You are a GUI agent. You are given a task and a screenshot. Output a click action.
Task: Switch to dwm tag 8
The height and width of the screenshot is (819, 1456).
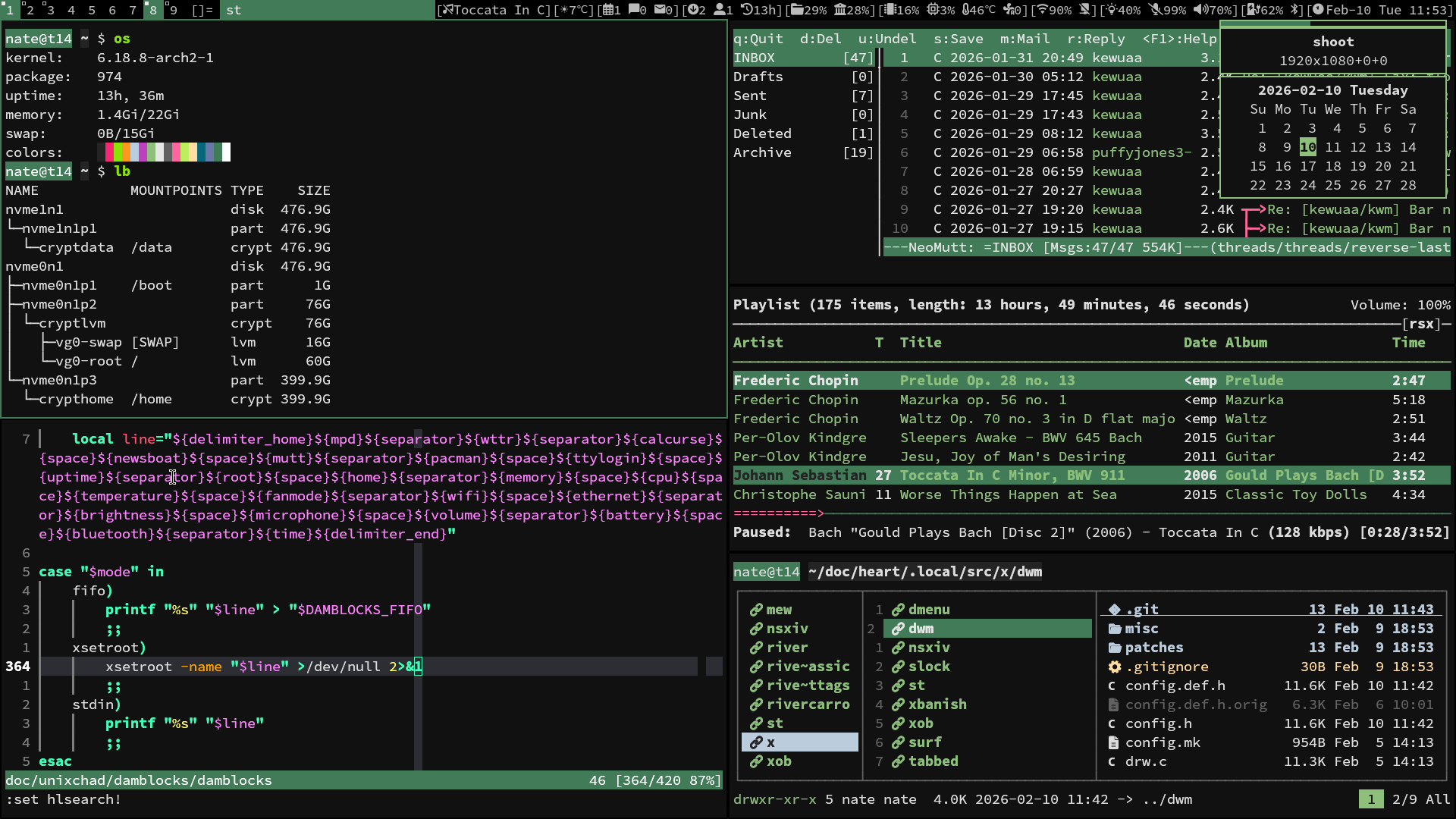[153, 10]
